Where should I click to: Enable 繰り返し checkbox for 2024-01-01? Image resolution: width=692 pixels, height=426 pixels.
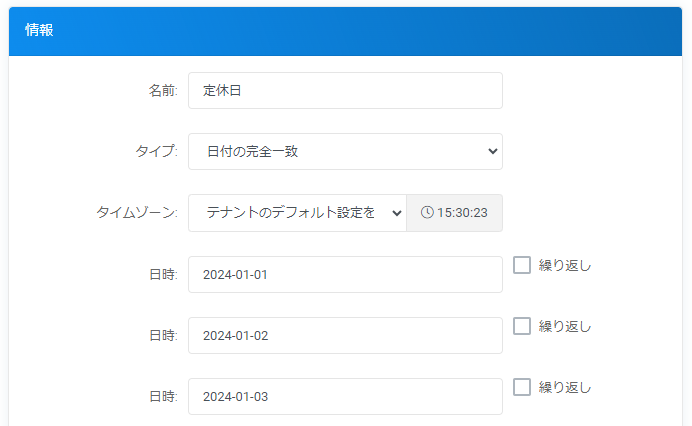click(522, 265)
